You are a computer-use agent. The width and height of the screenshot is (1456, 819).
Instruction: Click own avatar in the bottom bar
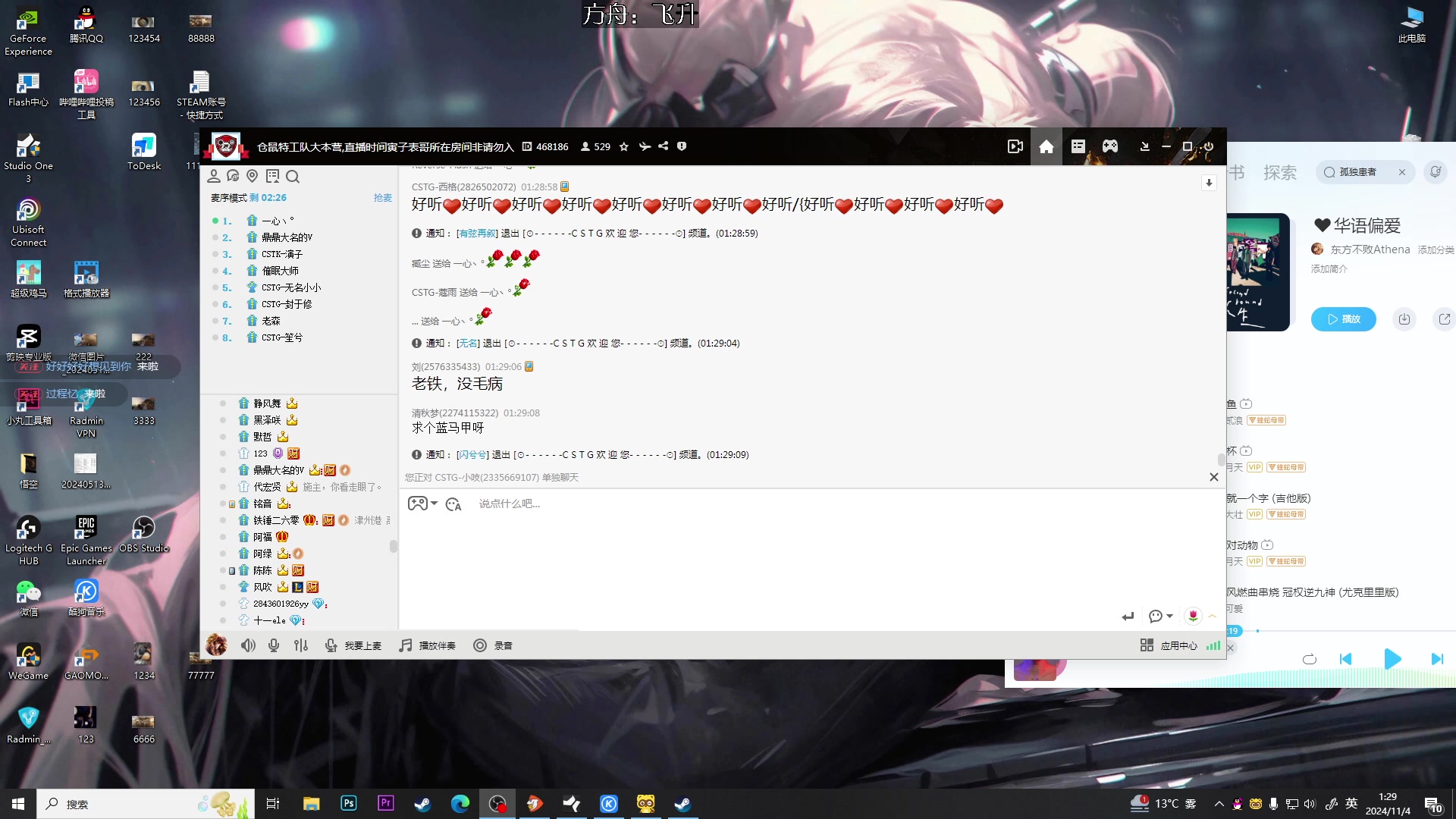click(216, 645)
